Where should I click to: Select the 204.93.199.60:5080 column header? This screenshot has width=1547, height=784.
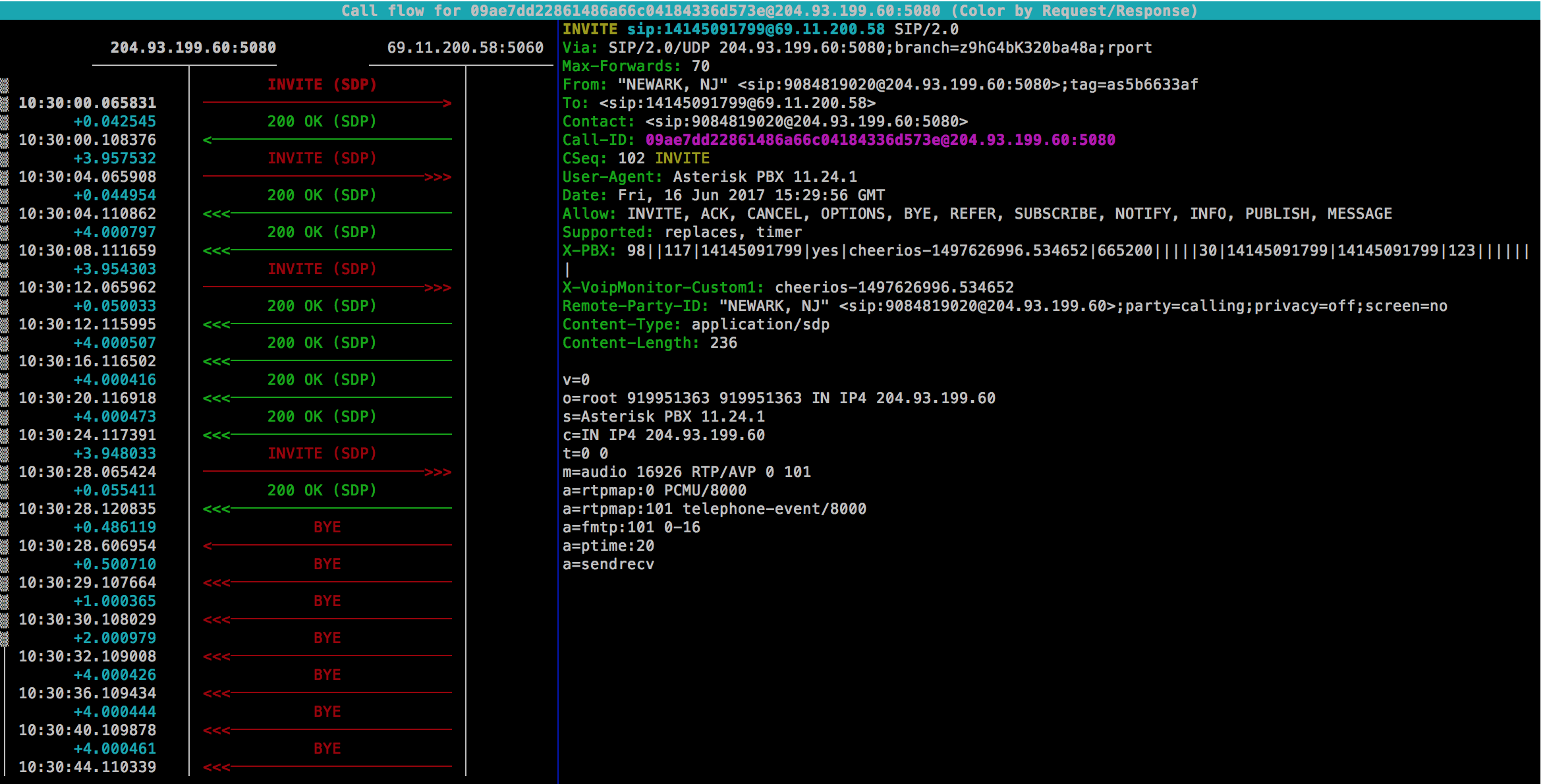193,47
